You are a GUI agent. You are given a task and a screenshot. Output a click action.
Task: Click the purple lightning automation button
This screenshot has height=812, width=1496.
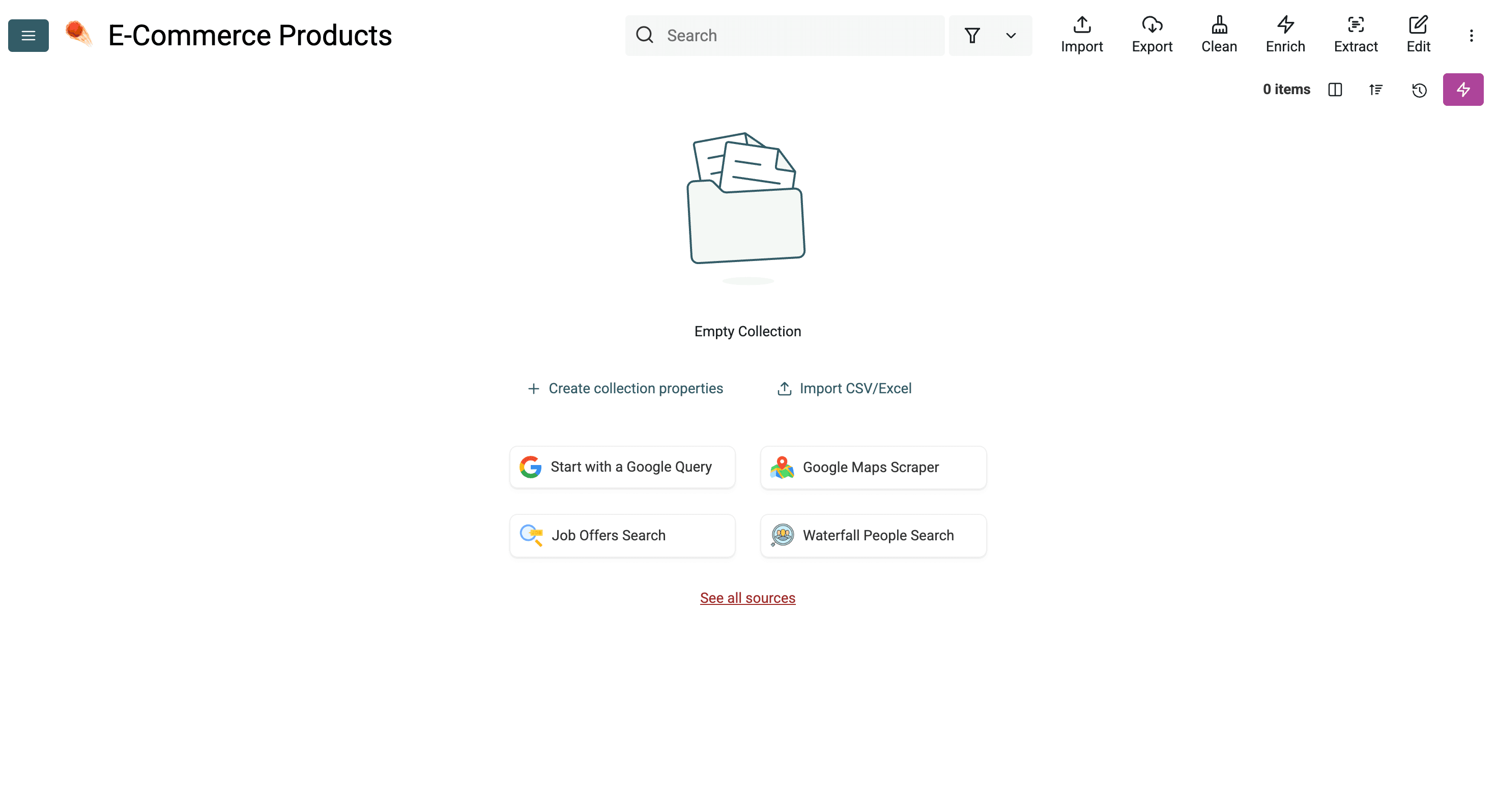1463,90
